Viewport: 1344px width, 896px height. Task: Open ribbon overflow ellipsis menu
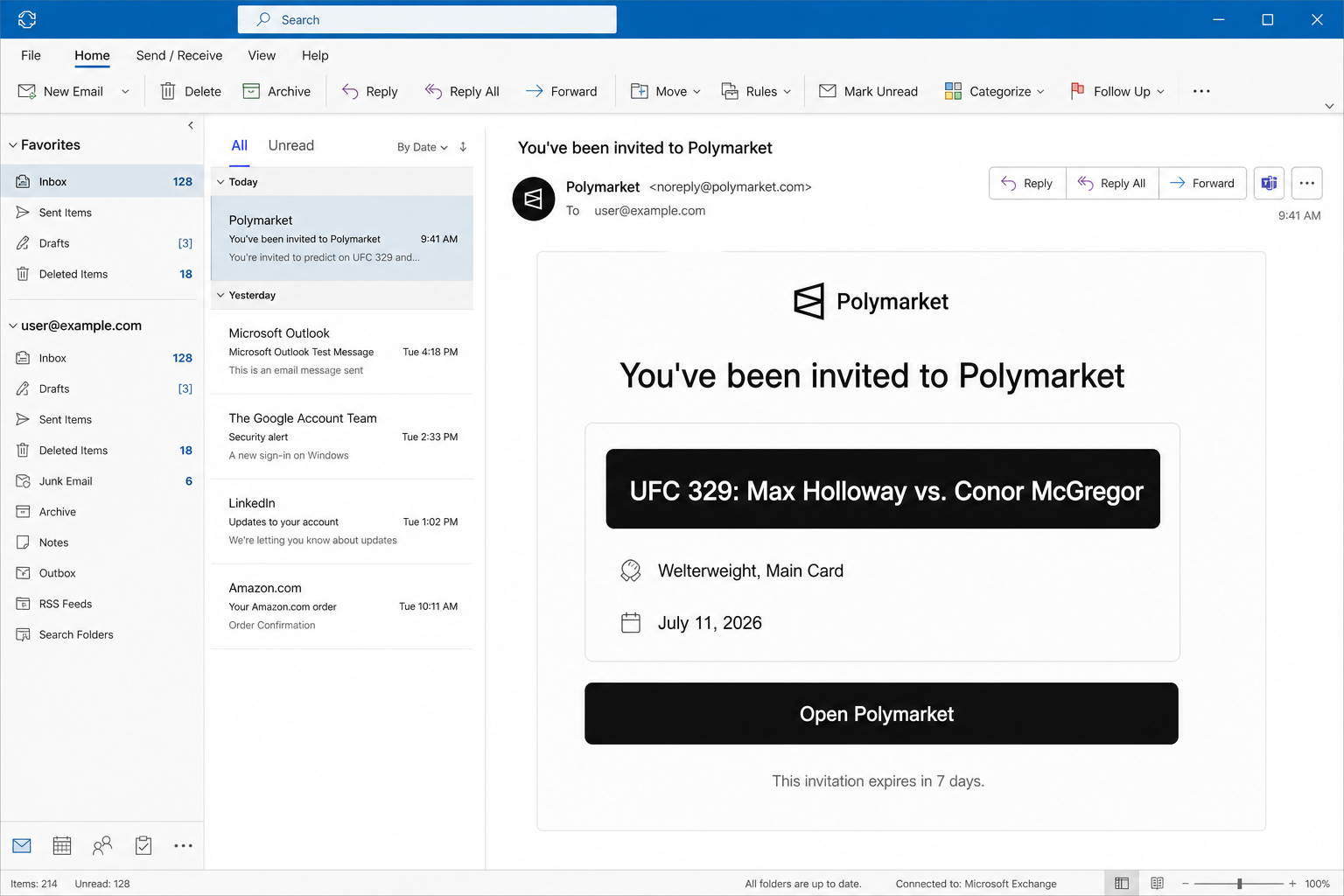click(x=1201, y=91)
